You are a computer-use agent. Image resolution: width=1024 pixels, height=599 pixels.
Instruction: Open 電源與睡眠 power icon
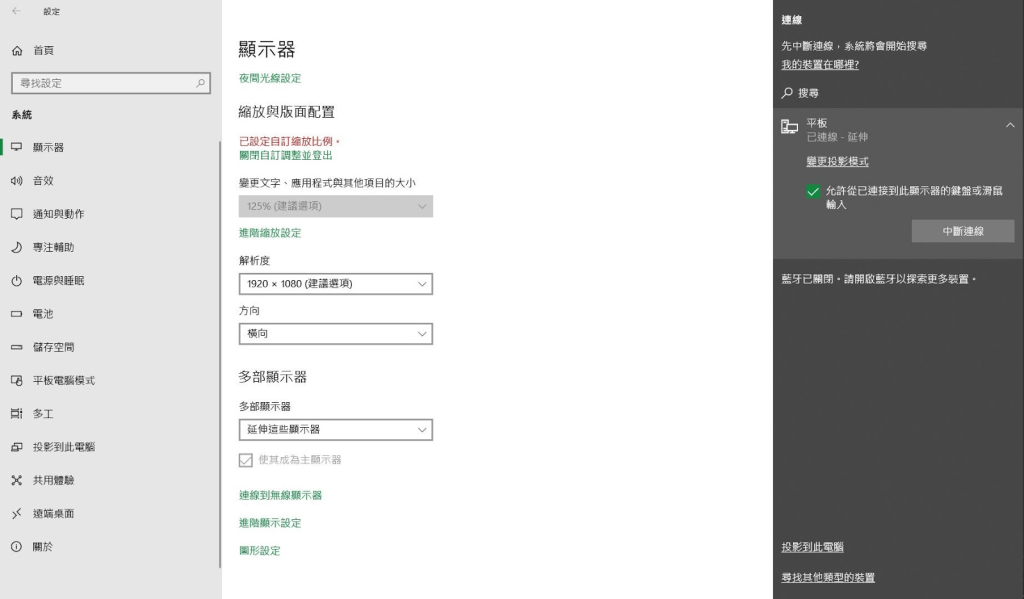[16, 281]
